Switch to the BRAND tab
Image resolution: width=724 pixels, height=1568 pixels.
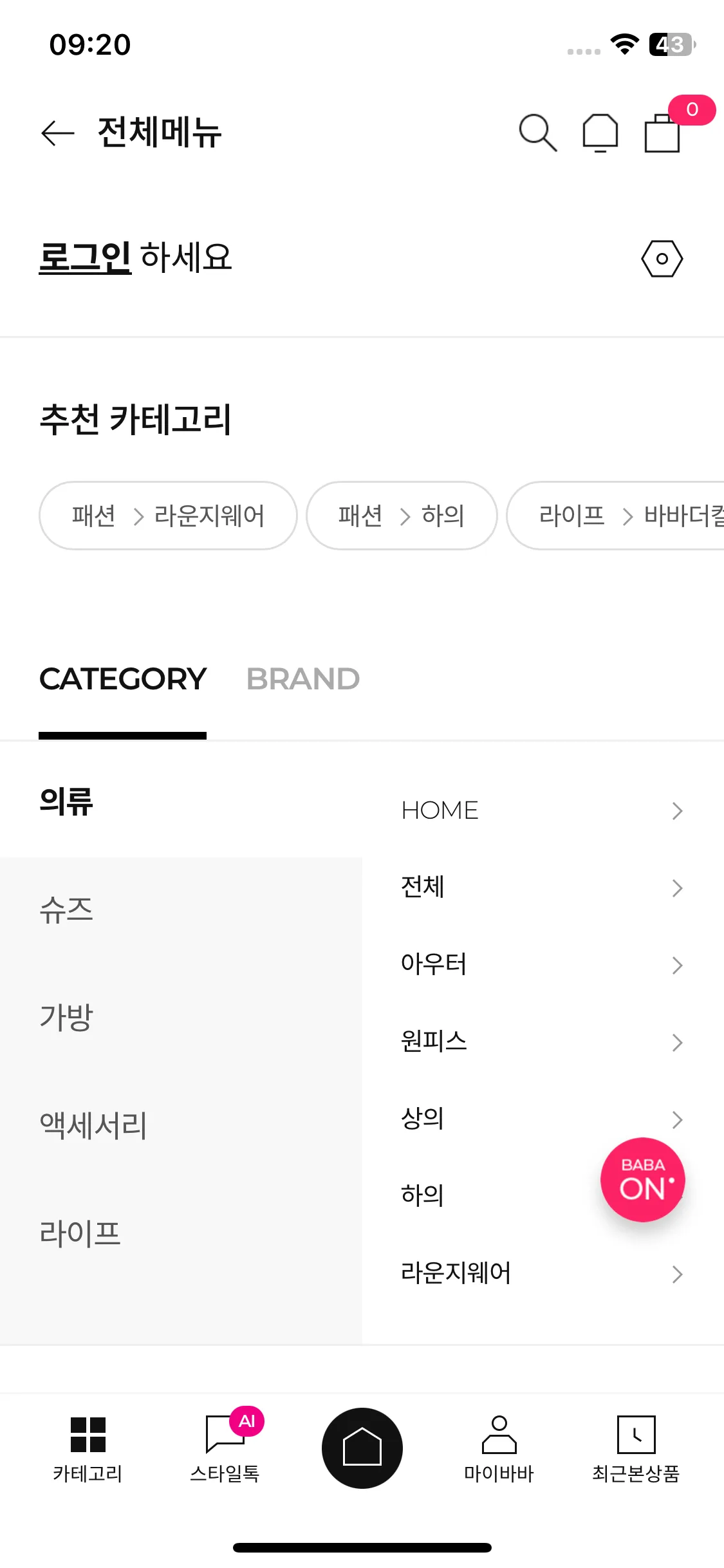(x=302, y=679)
